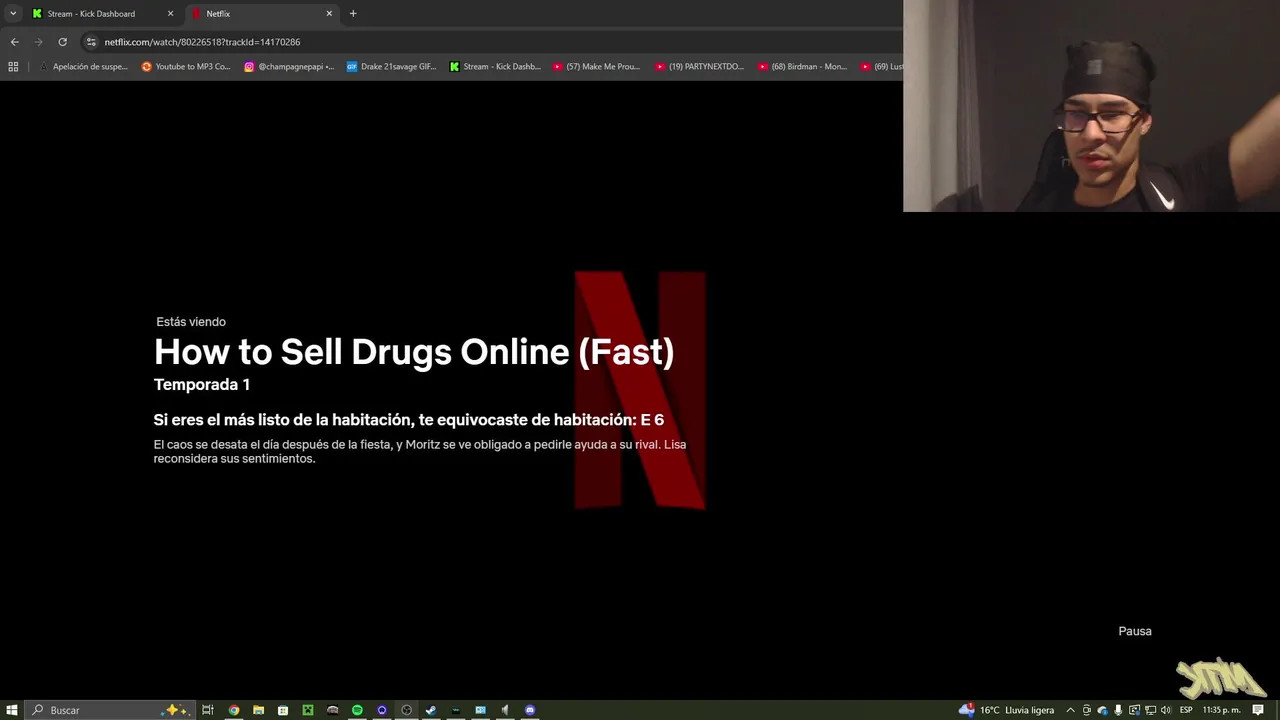
Task: Open the (19) PARTYNEXTDO... bookmark
Action: 700,67
